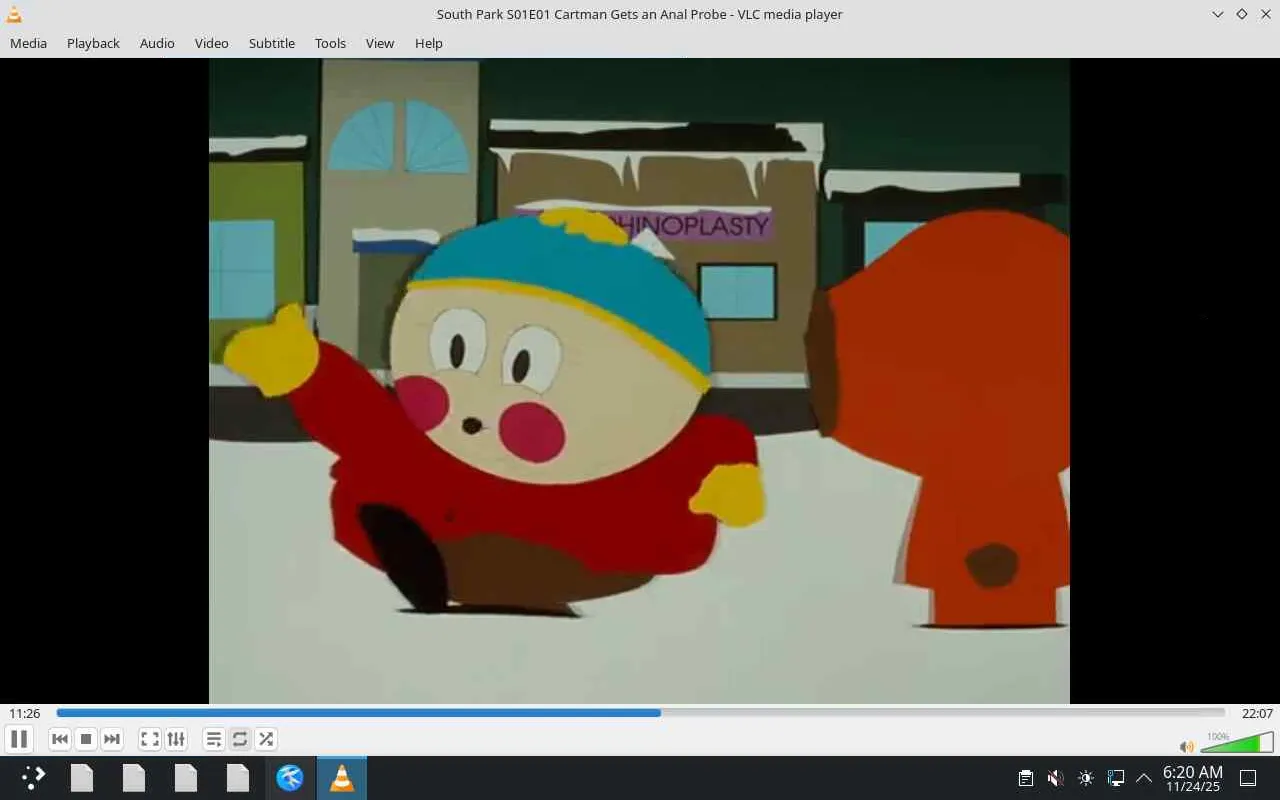The image size is (1280, 800).
Task: Toggle loop repeat mode
Action: (x=240, y=739)
